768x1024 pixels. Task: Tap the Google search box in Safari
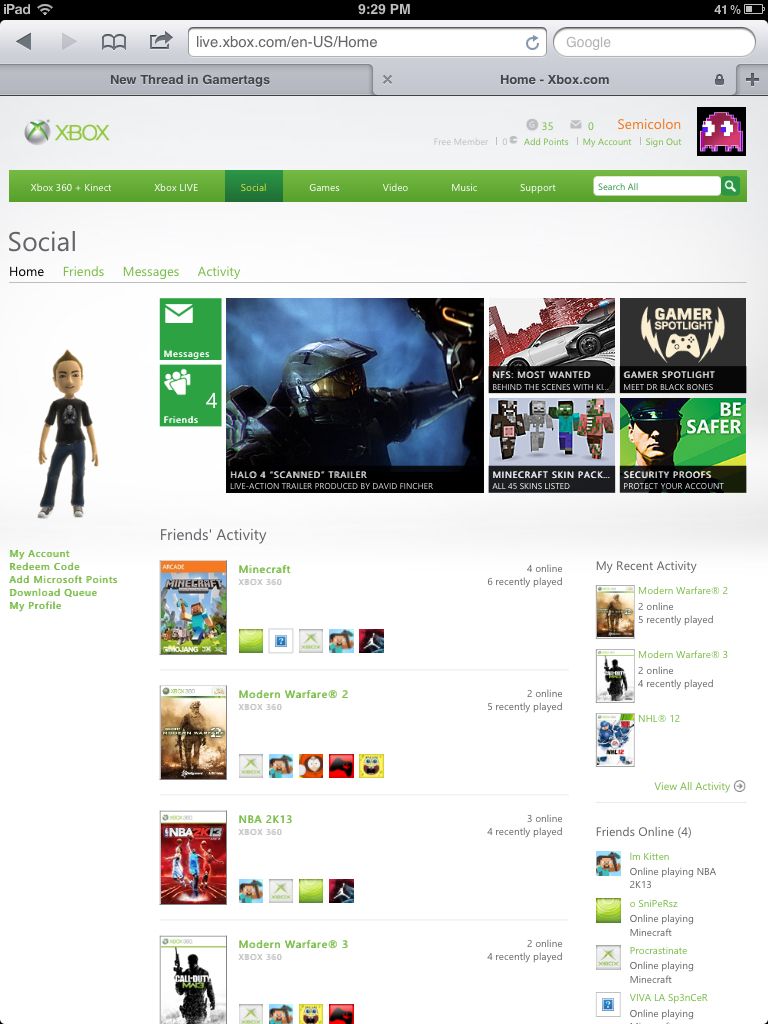(x=654, y=42)
